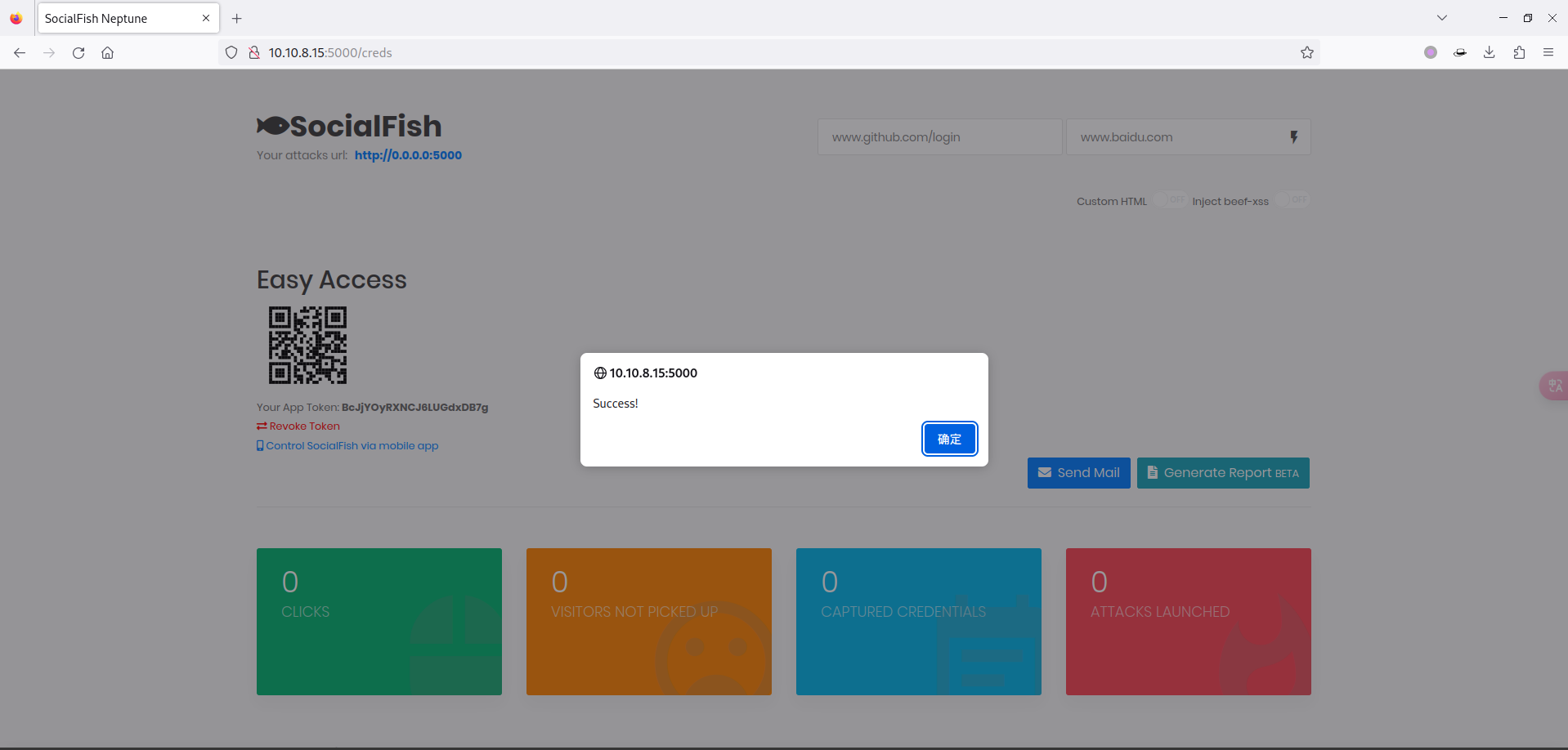The width and height of the screenshot is (1568, 750).
Task: Open the purple circle toolbar icon
Action: 1431,52
